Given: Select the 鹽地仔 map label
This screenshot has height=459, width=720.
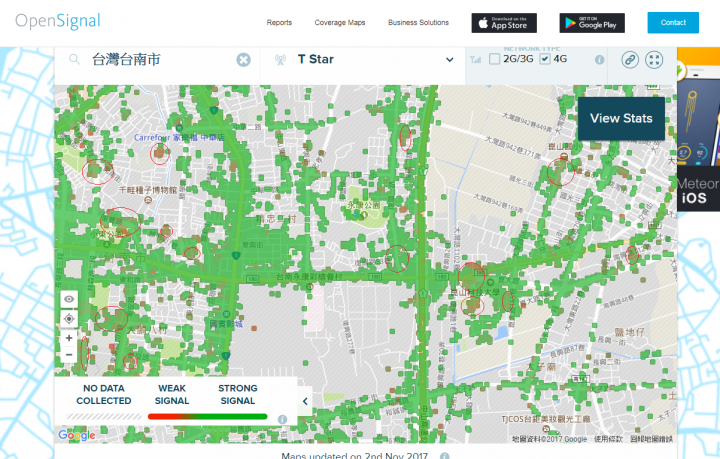Looking at the screenshot, I should click(630, 331).
